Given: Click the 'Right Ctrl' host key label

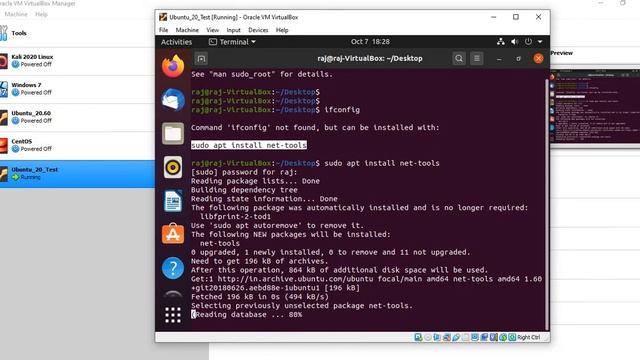Looking at the screenshot, I should coord(529,337).
